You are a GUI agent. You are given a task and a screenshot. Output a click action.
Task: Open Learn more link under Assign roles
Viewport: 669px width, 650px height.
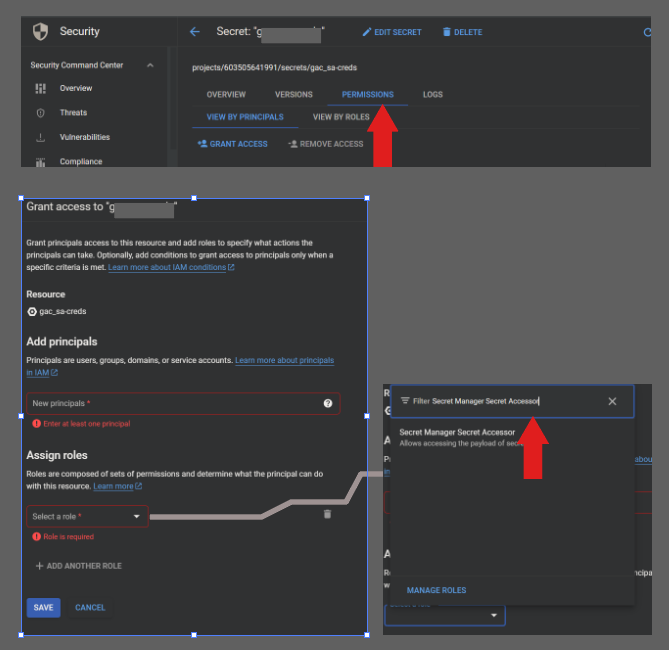118,487
